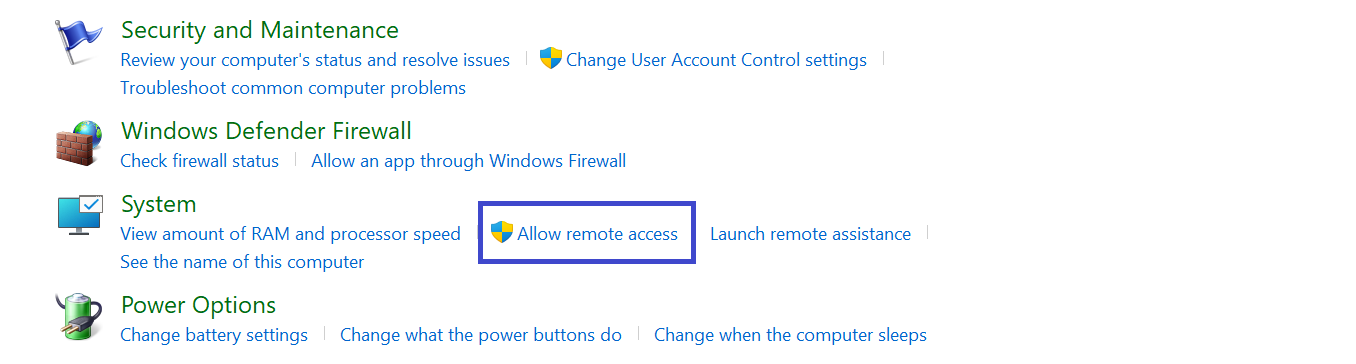Click the System monitor icon
Viewport: 1356px width, 364px height.
pyautogui.click(x=79, y=216)
